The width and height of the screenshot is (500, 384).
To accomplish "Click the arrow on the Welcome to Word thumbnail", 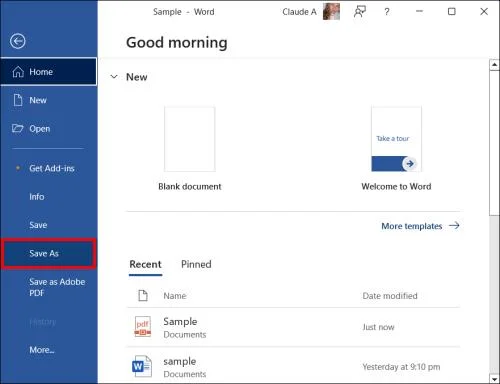I will coord(410,164).
